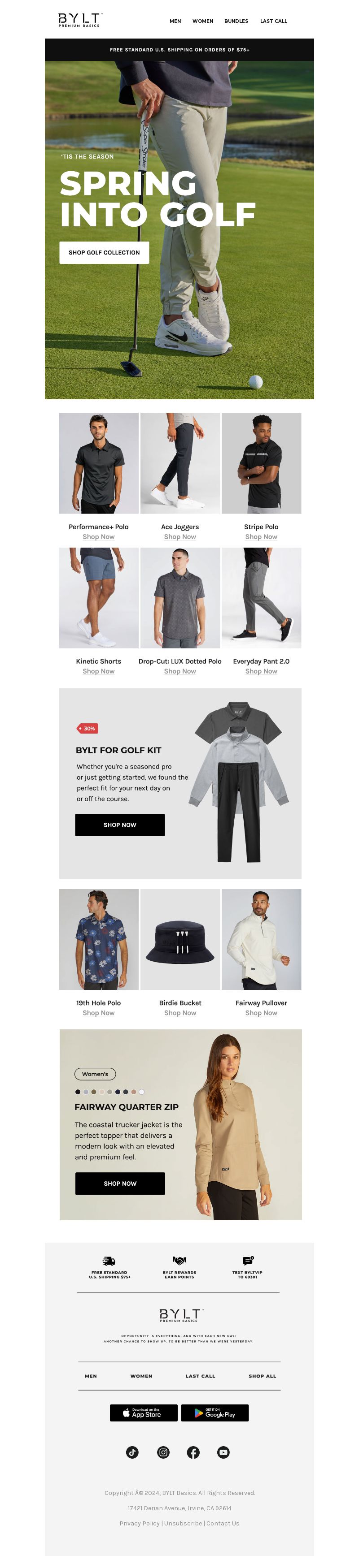Click the BYLT Rewards handshake icon
Screen dimensions: 359x1568
pos(179,1261)
